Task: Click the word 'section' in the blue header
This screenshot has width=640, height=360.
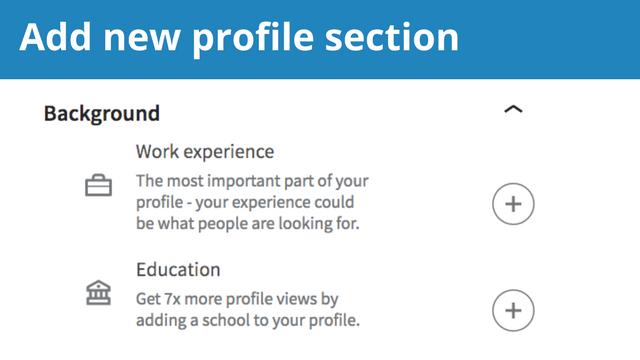Action: [x=392, y=38]
